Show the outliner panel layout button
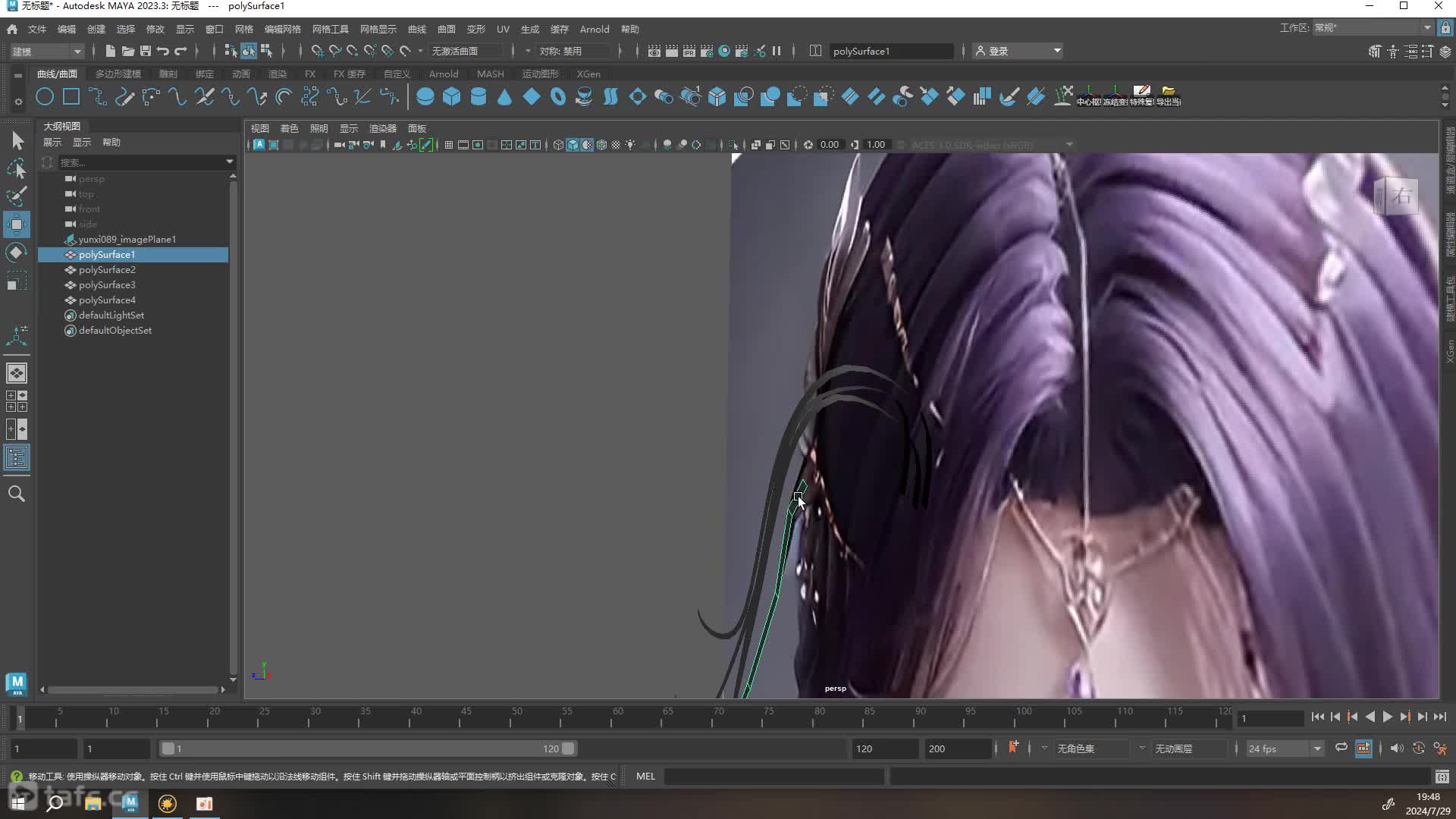Viewport: 1456px width, 819px height. coord(17,457)
